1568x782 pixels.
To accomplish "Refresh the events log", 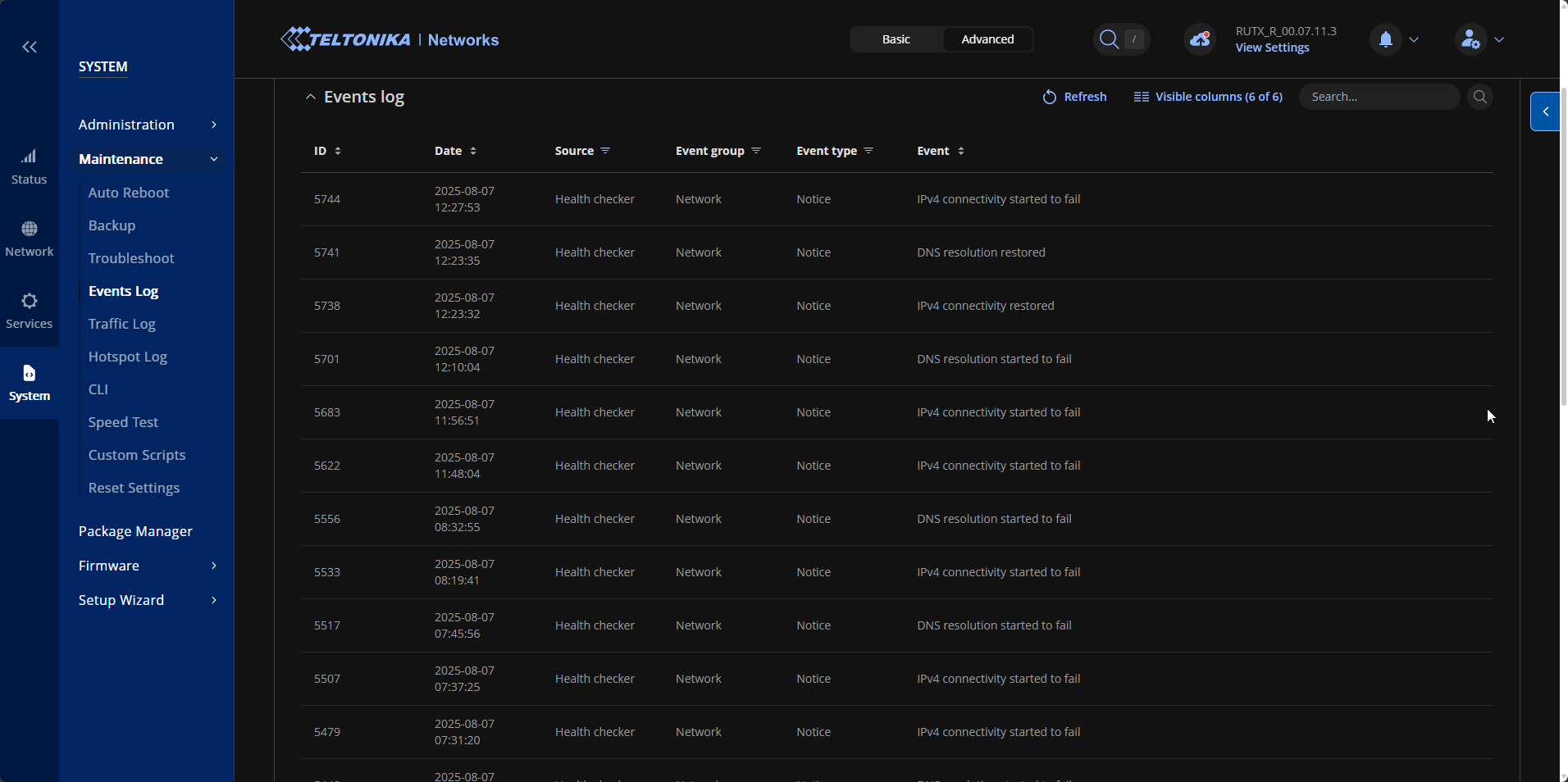I will pyautogui.click(x=1074, y=97).
